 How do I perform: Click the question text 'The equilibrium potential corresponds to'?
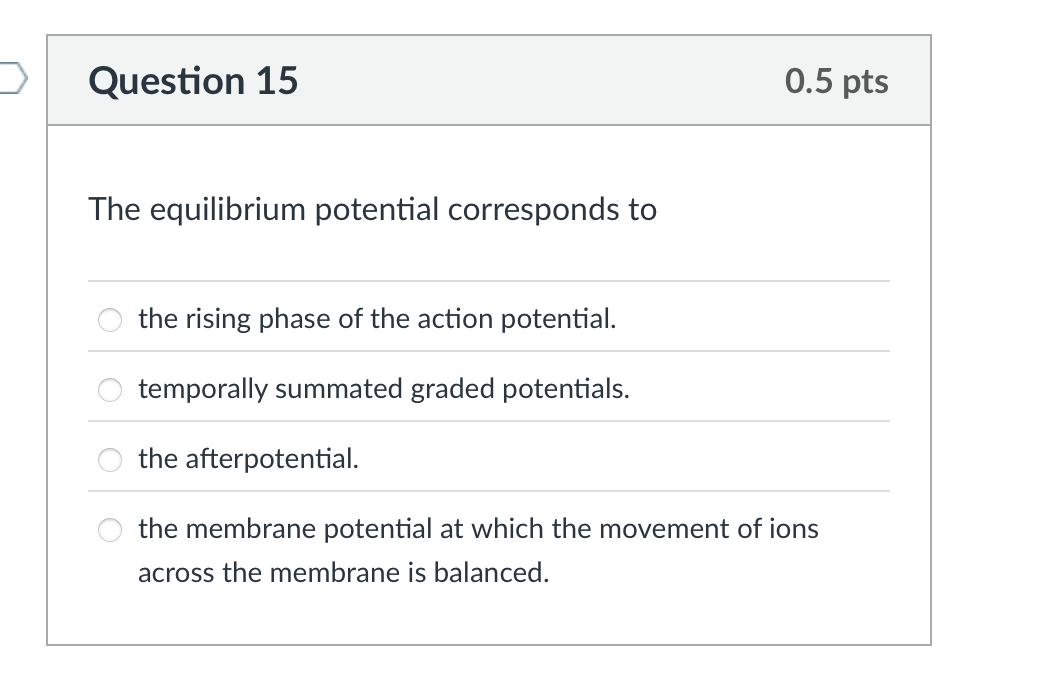pos(373,210)
